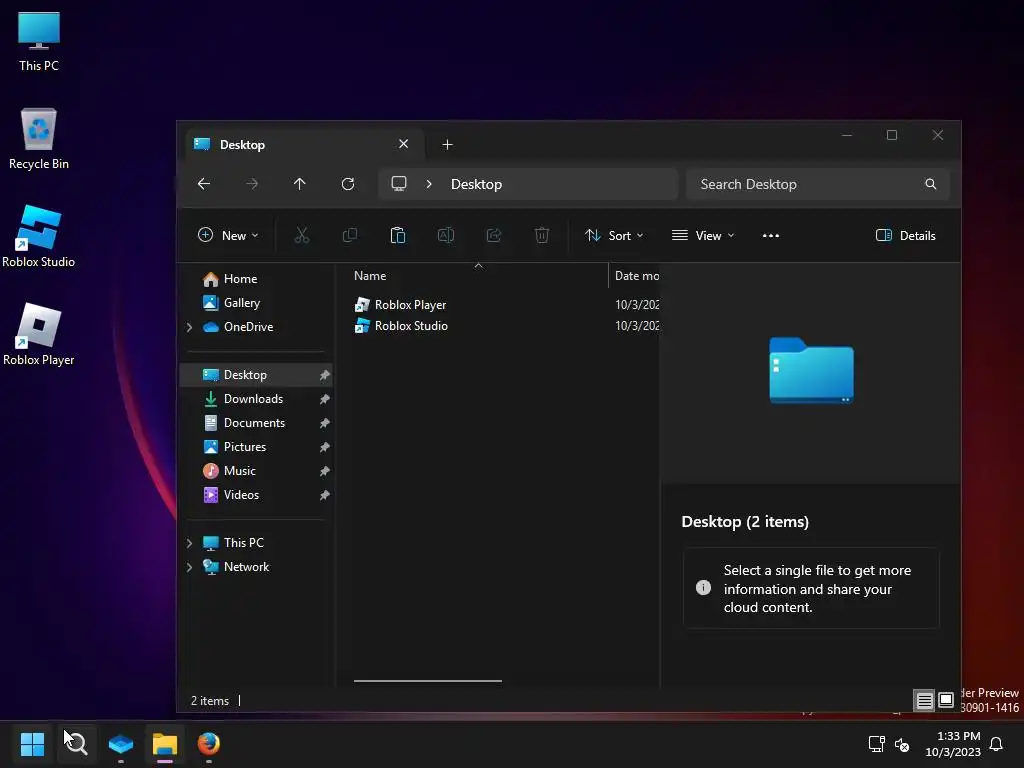Select the This PC desktop icon
The height and width of the screenshot is (768, 1024).
39,42
